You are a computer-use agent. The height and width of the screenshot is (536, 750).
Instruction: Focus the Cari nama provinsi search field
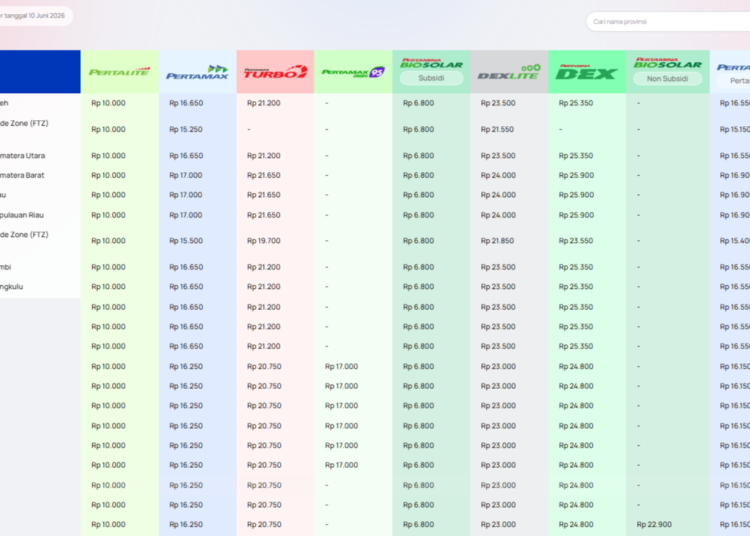coord(668,22)
